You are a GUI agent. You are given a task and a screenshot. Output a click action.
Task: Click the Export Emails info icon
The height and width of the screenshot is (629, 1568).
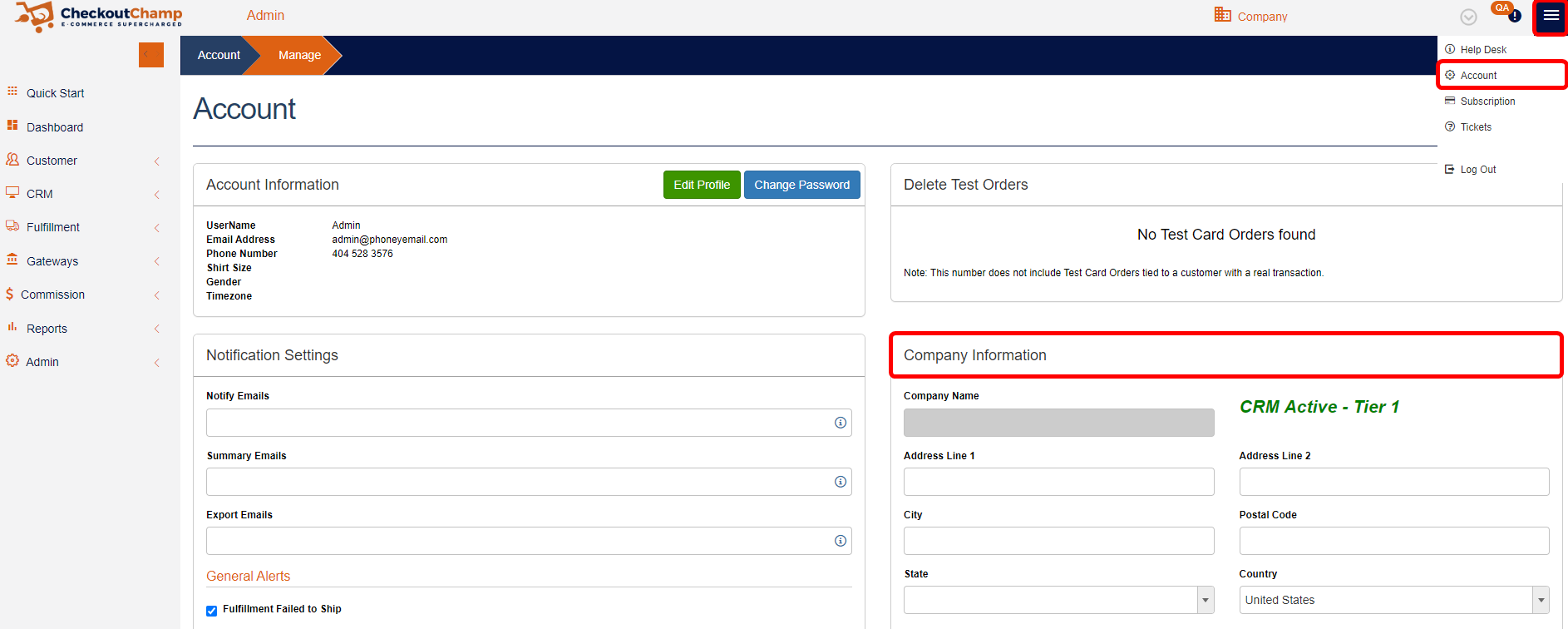pos(841,541)
